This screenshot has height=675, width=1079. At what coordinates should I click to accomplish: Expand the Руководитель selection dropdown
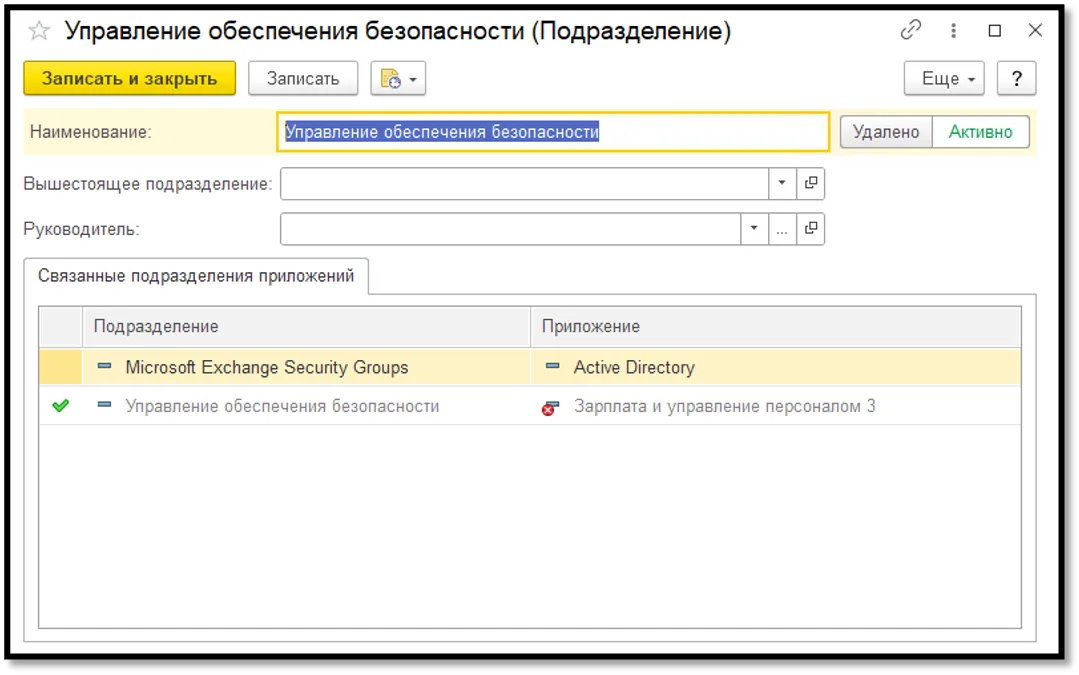click(x=754, y=228)
